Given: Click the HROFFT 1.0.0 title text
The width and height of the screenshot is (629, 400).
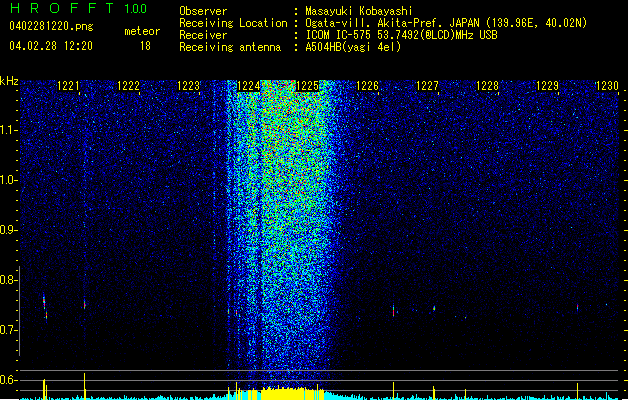Looking at the screenshot, I should coord(79,8).
